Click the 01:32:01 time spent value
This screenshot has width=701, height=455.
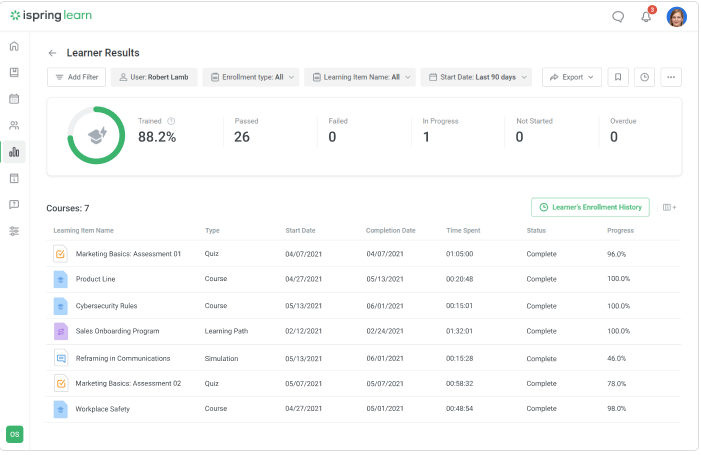click(x=459, y=331)
